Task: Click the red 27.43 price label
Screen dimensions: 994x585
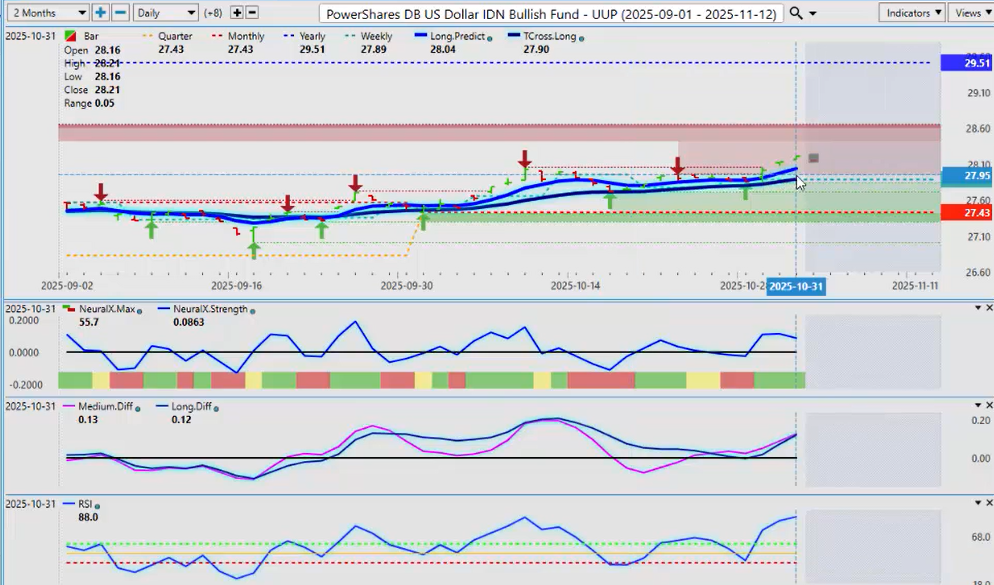Action: tap(975, 213)
